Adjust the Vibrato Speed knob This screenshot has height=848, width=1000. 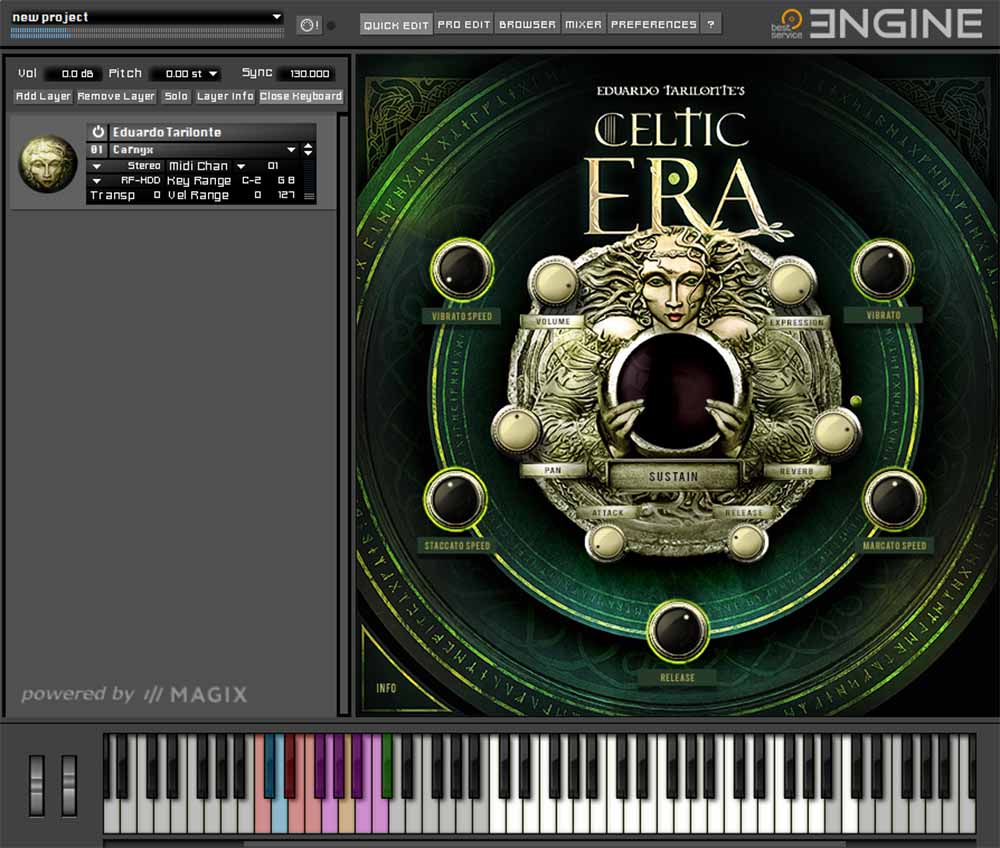461,271
